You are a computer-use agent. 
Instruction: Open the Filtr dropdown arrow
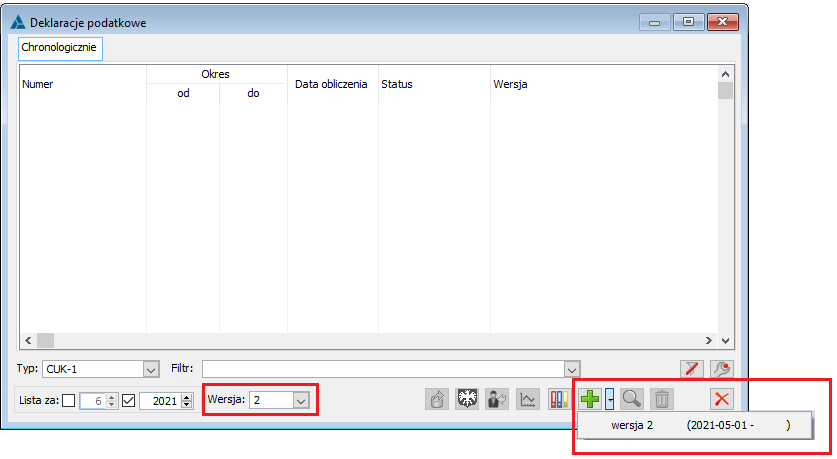[572, 369]
